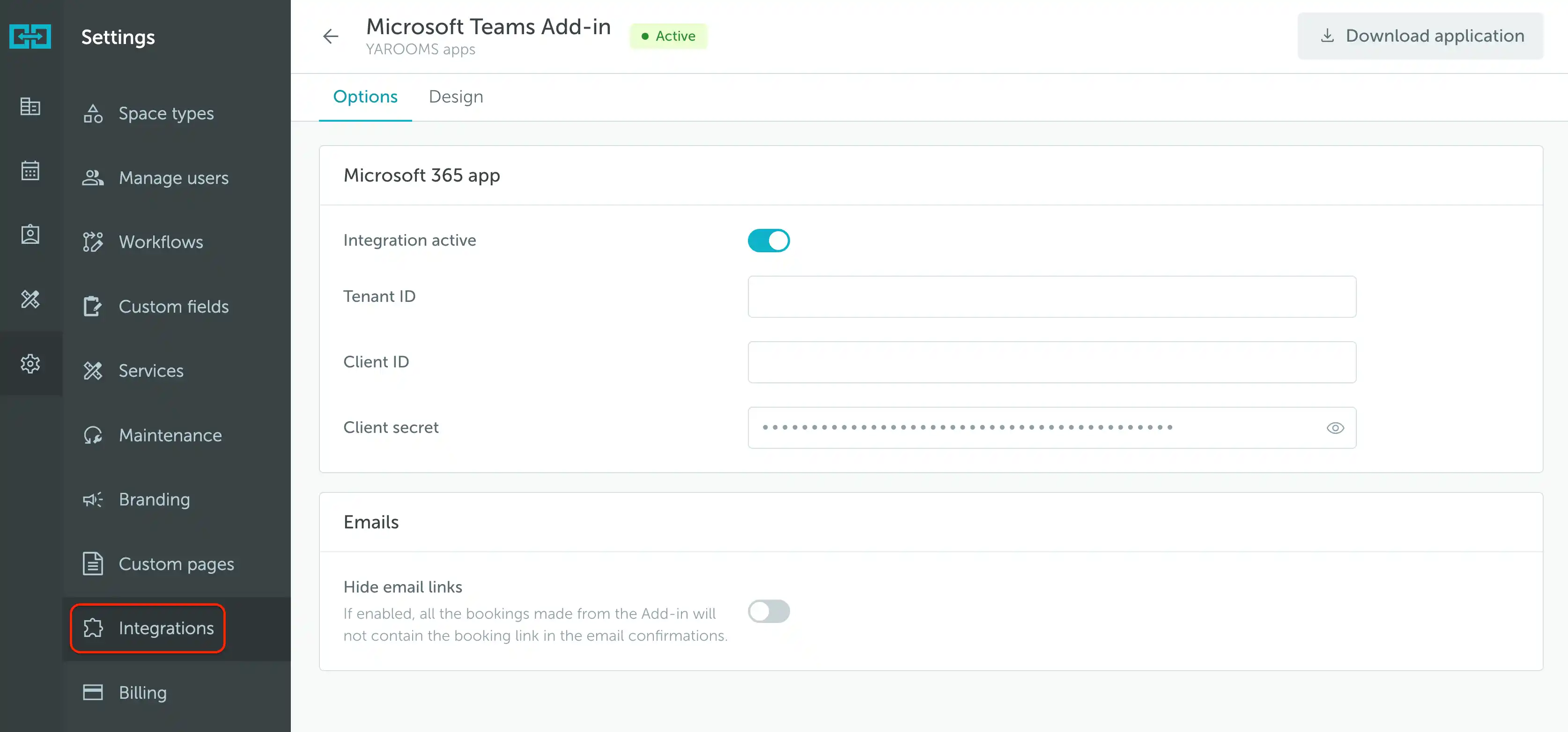Switch to the Design tab

(456, 97)
